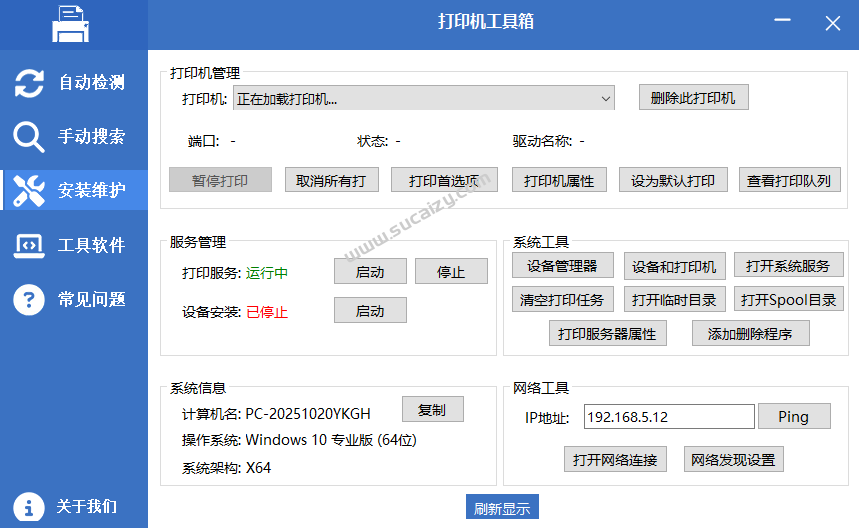Click the 刷新显示 button
Viewport: 859px width, 528px height.
click(502, 507)
